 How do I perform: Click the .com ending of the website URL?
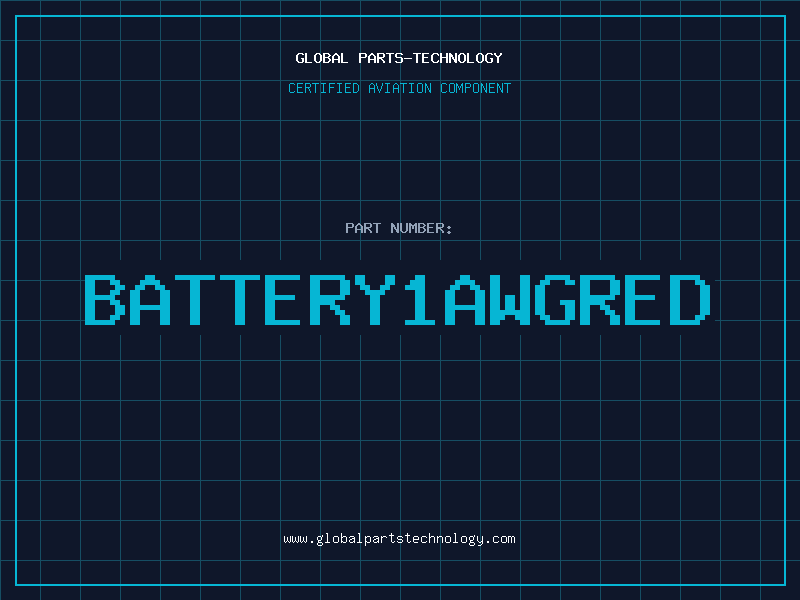tap(499, 539)
